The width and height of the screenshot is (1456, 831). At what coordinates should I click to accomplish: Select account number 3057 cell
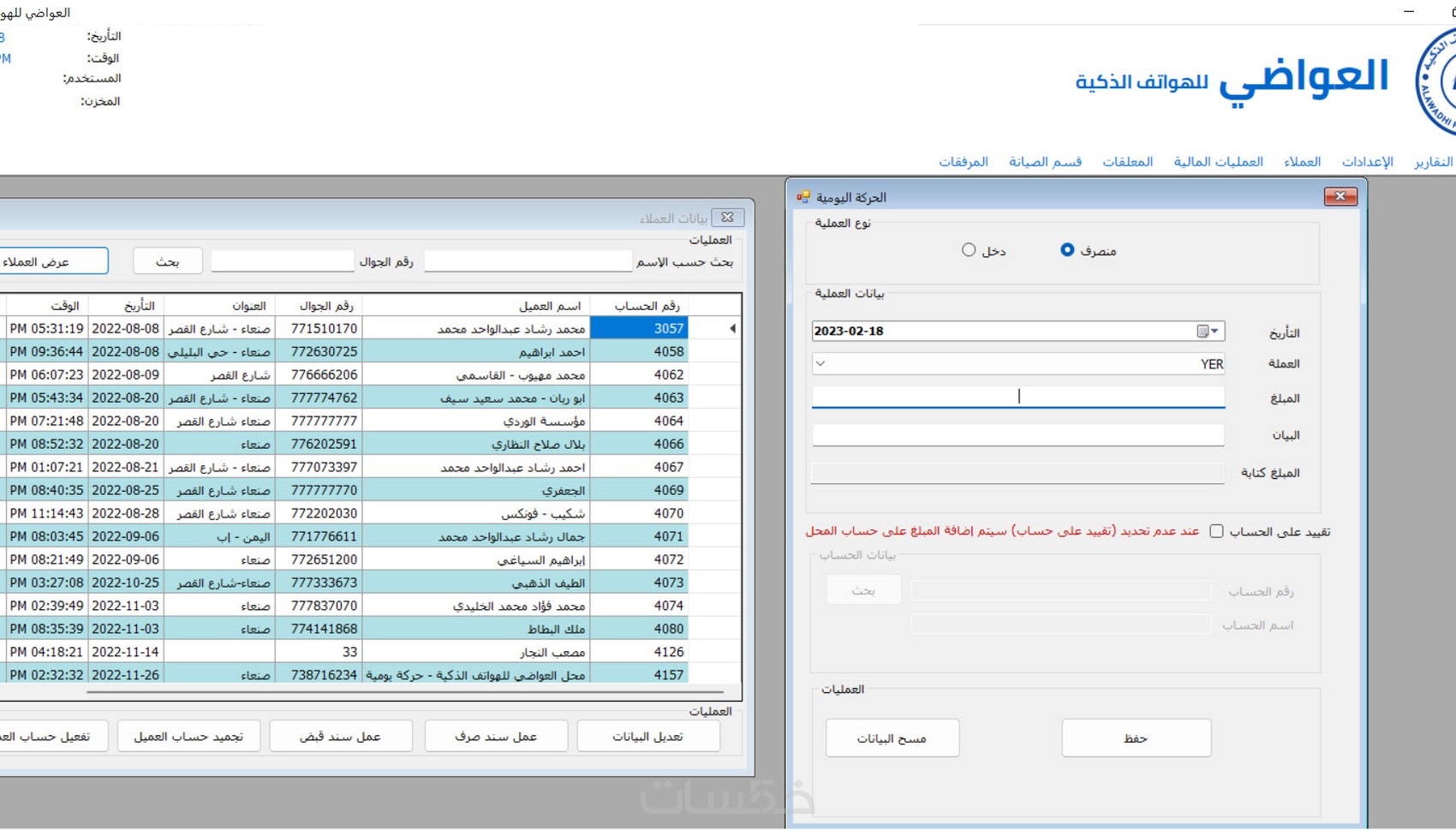639,328
